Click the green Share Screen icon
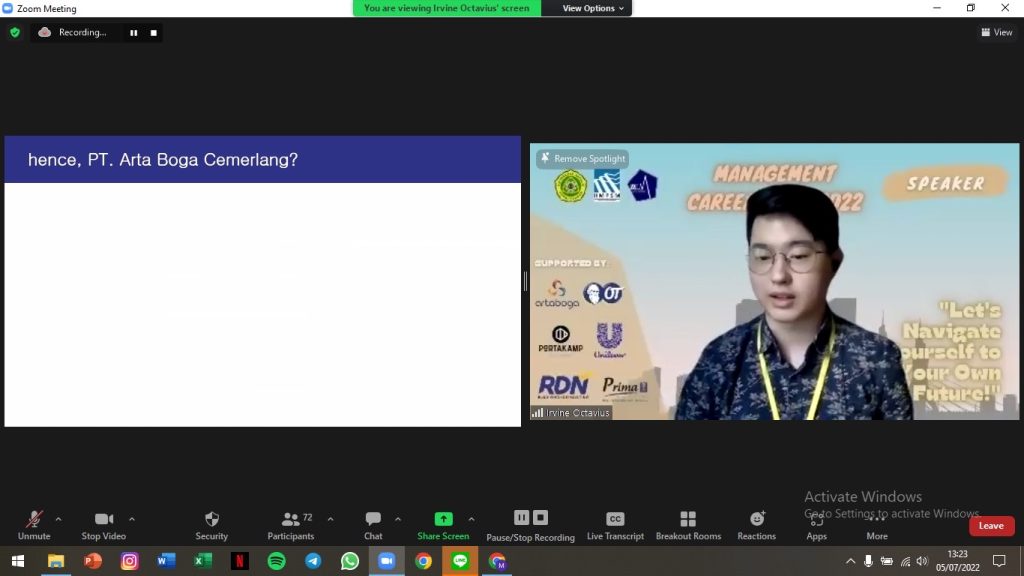 coord(443,519)
